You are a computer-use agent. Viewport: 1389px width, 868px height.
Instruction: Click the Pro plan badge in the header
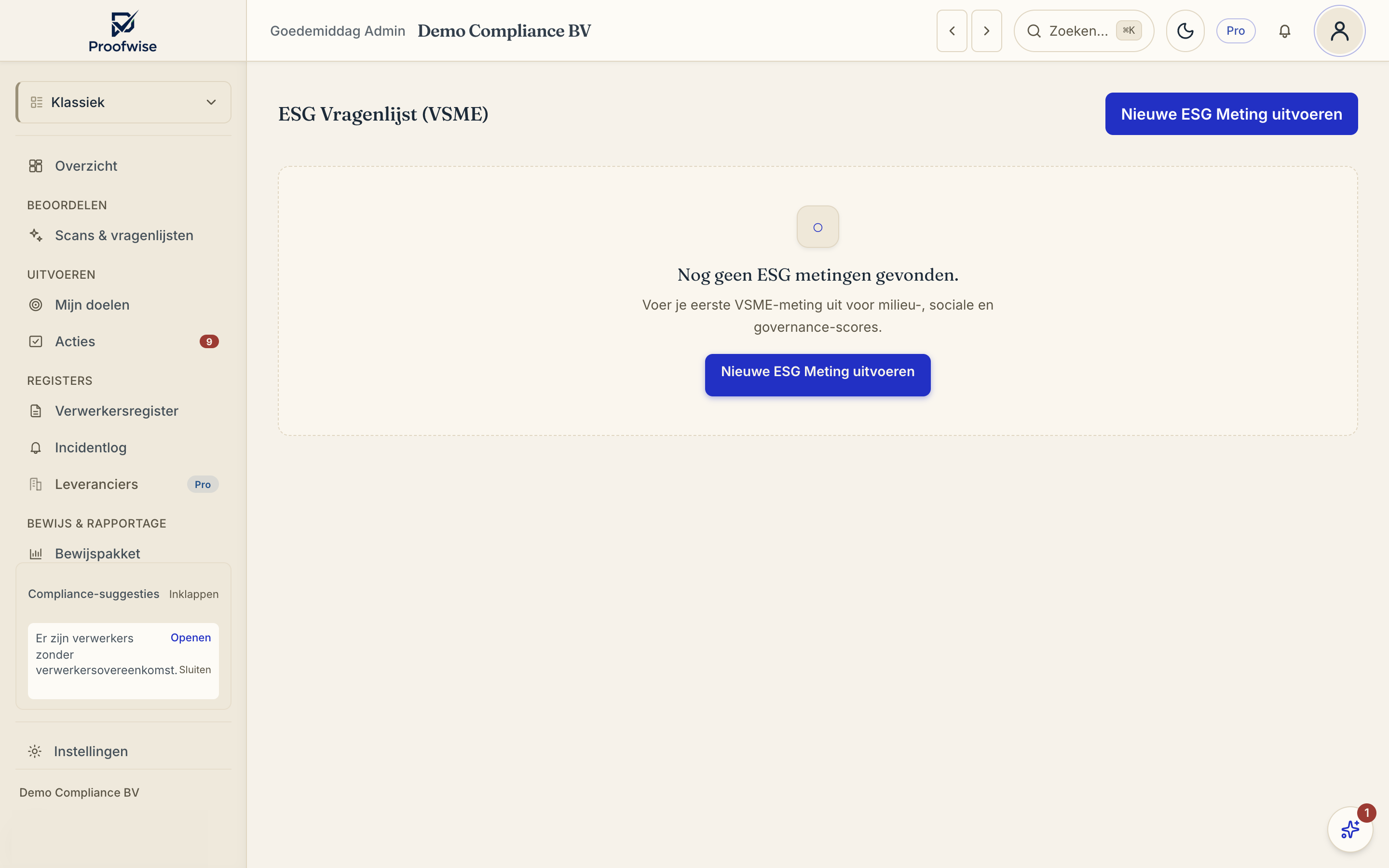[1236, 31]
